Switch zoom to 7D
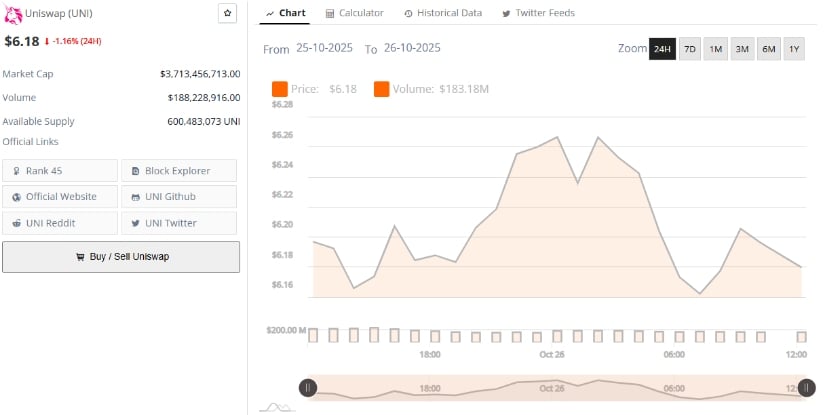 (x=689, y=49)
